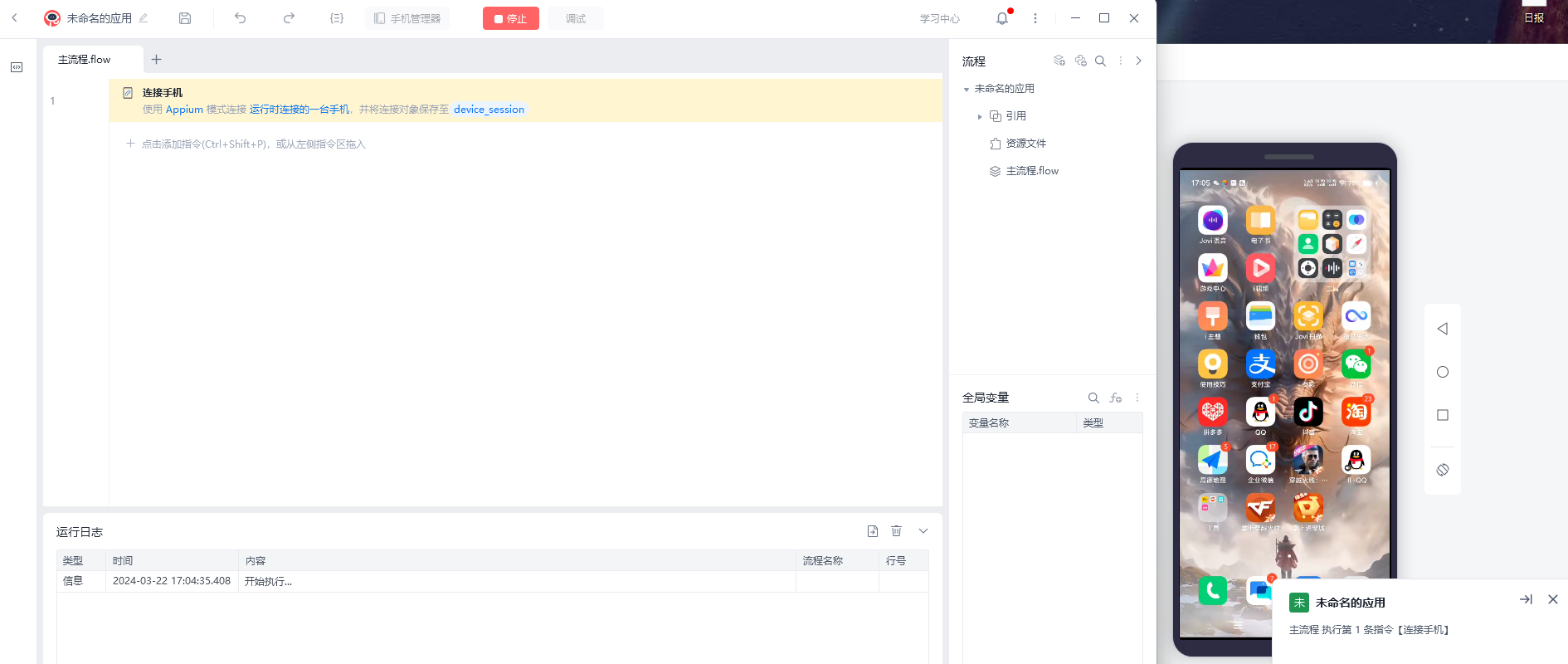1568x664 pixels.
Task: Open WeChat app on phone screen
Action: (1356, 365)
